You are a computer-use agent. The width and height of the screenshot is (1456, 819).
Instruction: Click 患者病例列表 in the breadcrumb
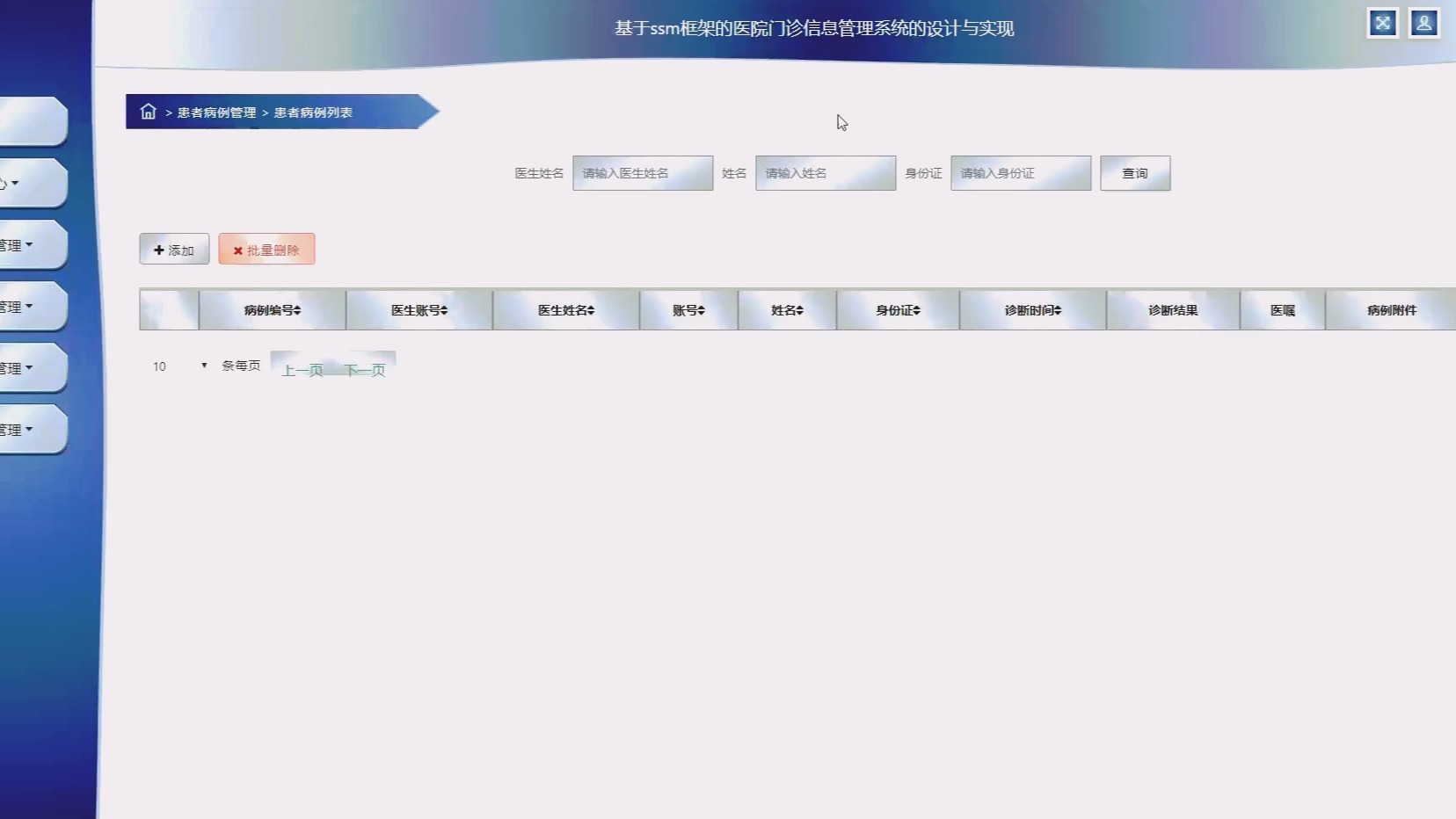pos(313,112)
